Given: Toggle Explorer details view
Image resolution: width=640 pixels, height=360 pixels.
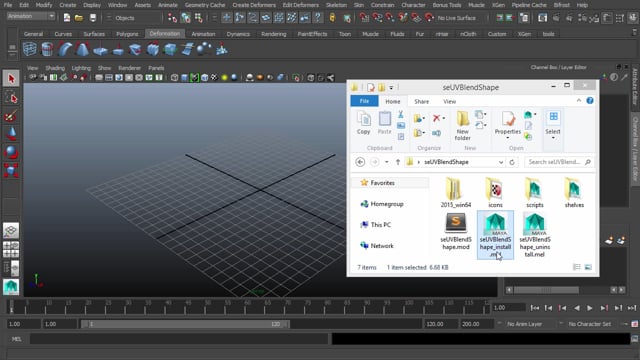Looking at the screenshot, I should (577, 267).
